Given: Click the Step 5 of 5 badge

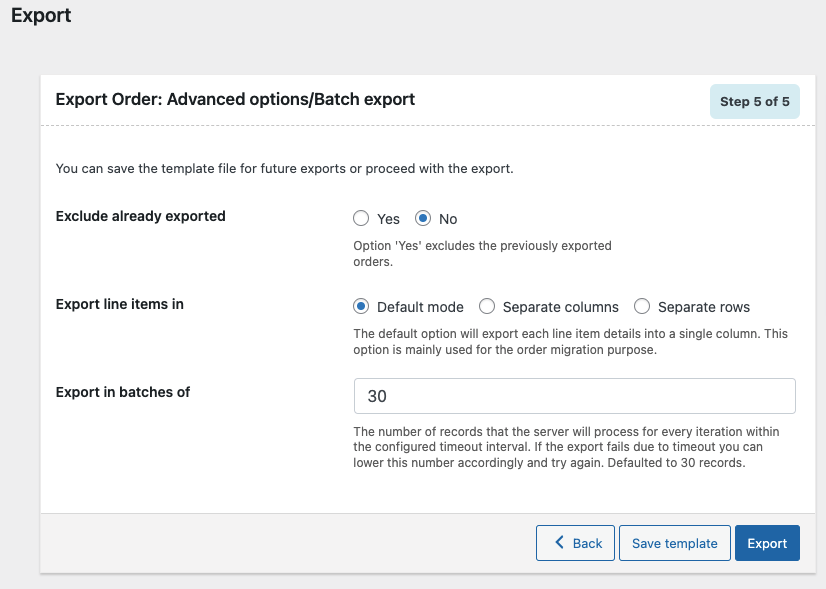Looking at the screenshot, I should click(755, 102).
